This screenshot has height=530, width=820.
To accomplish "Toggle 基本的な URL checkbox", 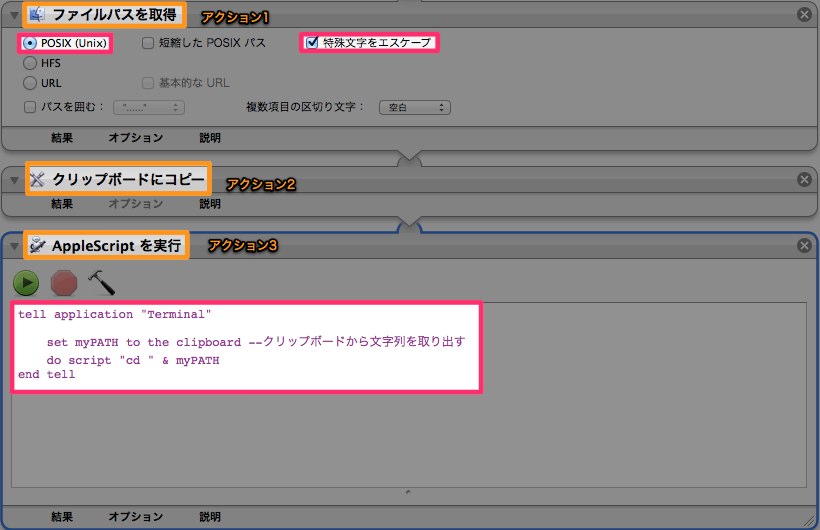I will click(x=148, y=83).
